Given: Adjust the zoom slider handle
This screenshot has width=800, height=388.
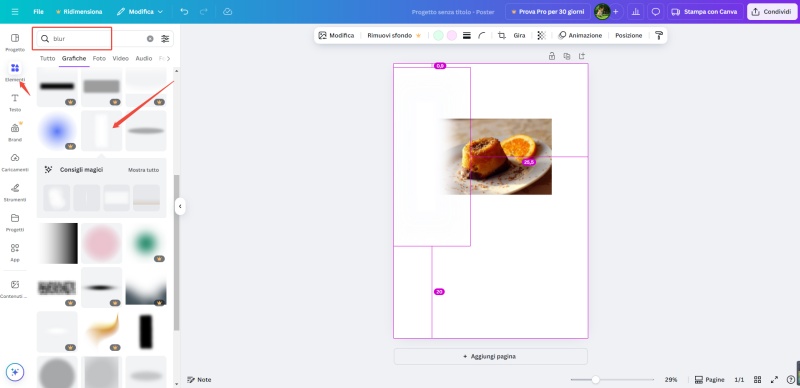Looking at the screenshot, I should pyautogui.click(x=595, y=380).
